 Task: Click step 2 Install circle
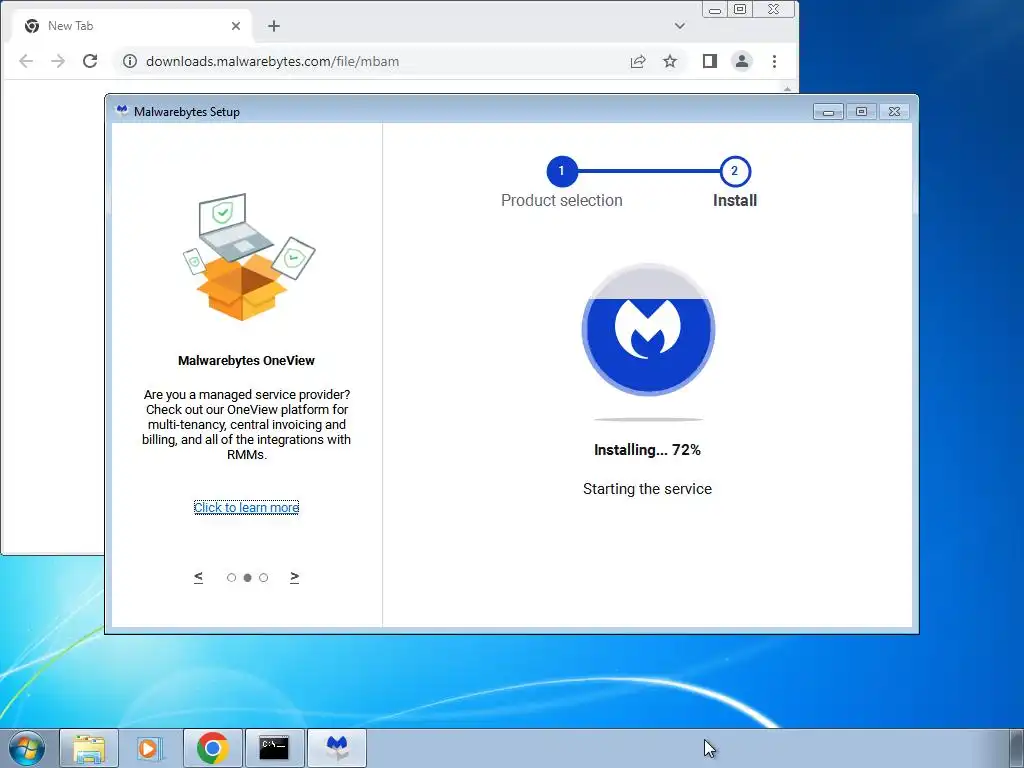pyautogui.click(x=735, y=171)
